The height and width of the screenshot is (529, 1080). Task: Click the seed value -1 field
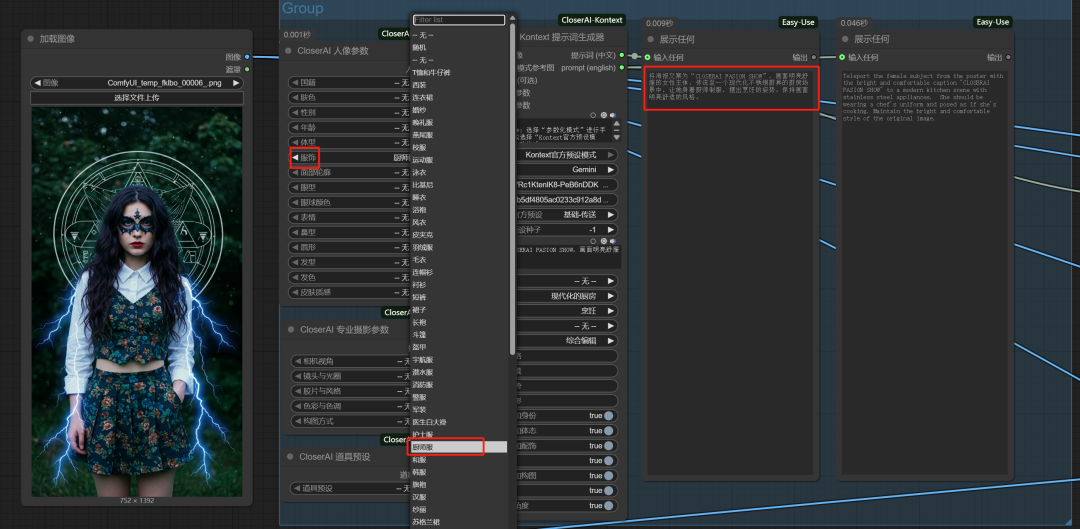(567, 229)
